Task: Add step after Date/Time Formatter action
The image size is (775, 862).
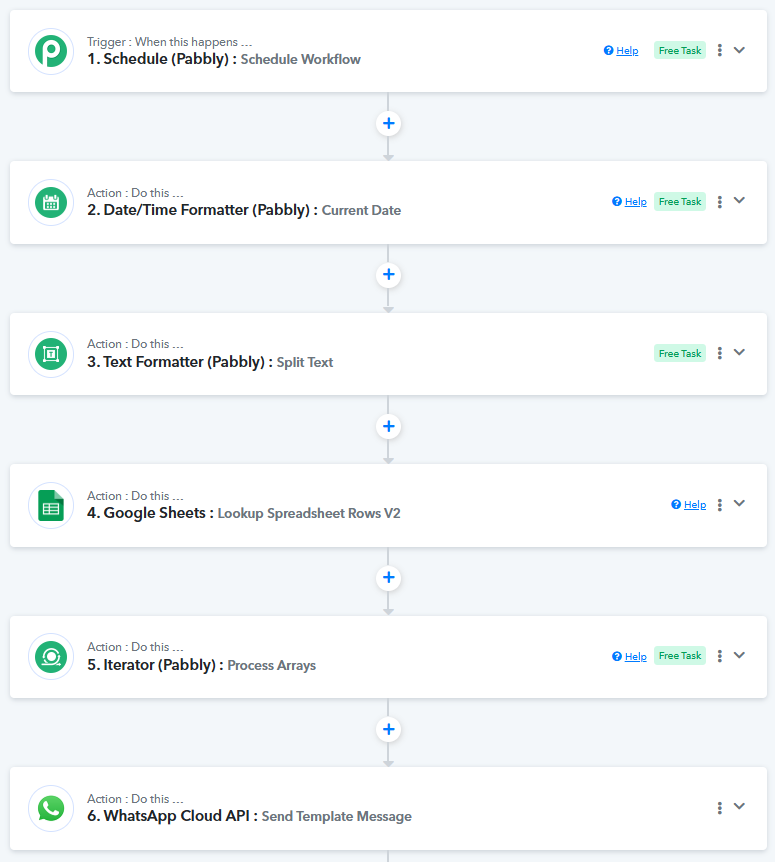Action: tap(389, 274)
